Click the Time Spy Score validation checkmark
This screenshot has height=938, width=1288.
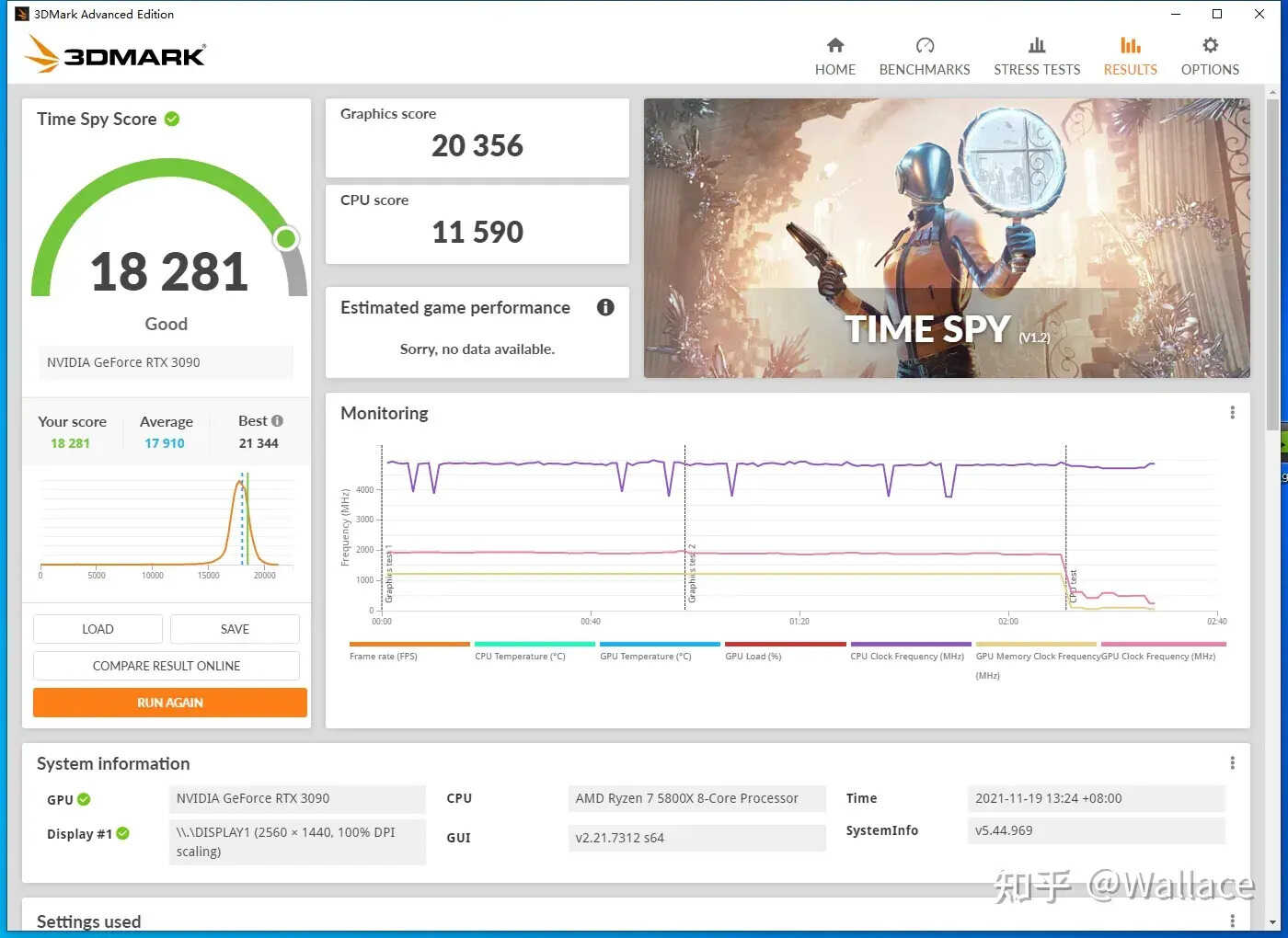(x=172, y=119)
